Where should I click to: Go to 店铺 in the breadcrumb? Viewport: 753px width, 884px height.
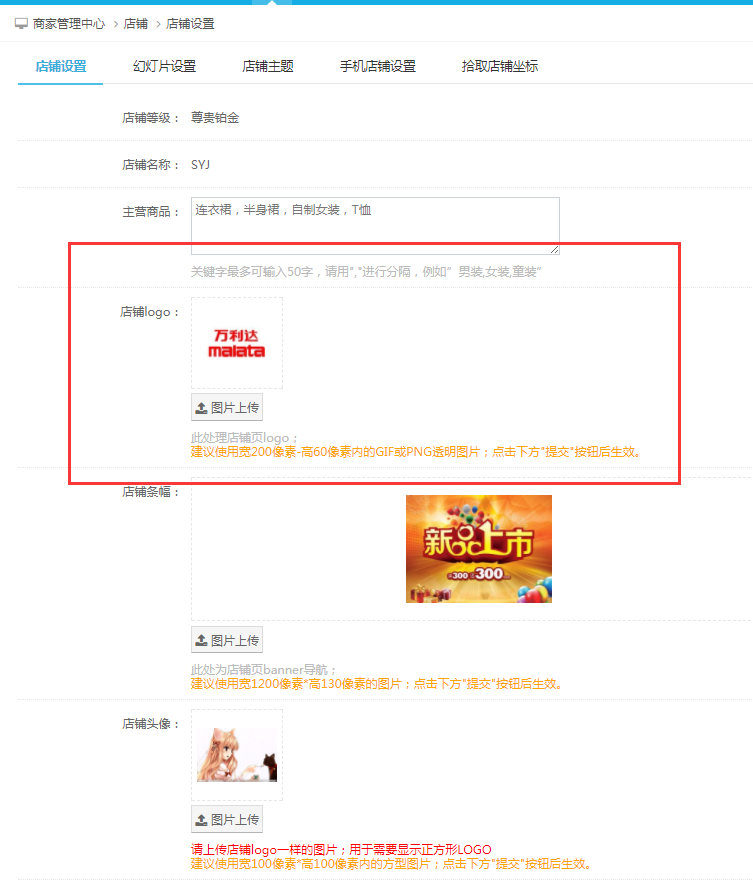coord(136,23)
